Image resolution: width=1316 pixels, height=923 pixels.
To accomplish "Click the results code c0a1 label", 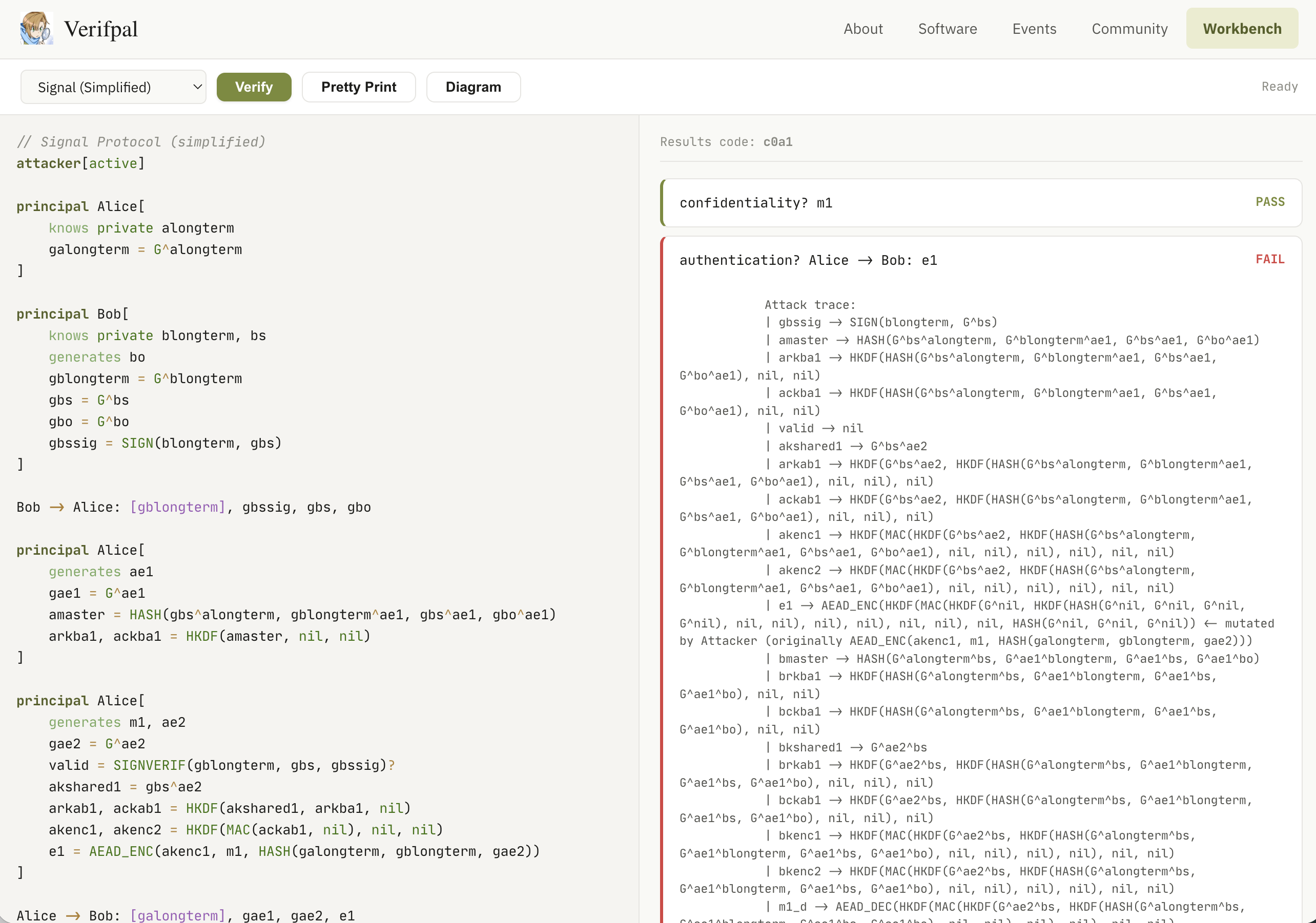I will (x=778, y=141).
